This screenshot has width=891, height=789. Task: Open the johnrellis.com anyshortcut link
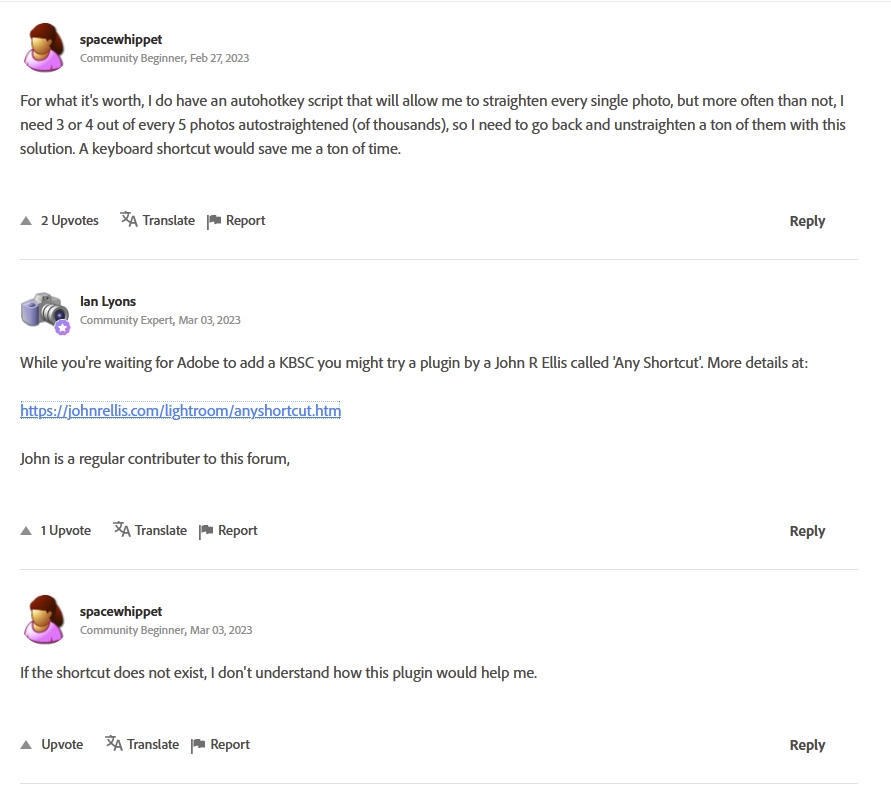tap(180, 410)
